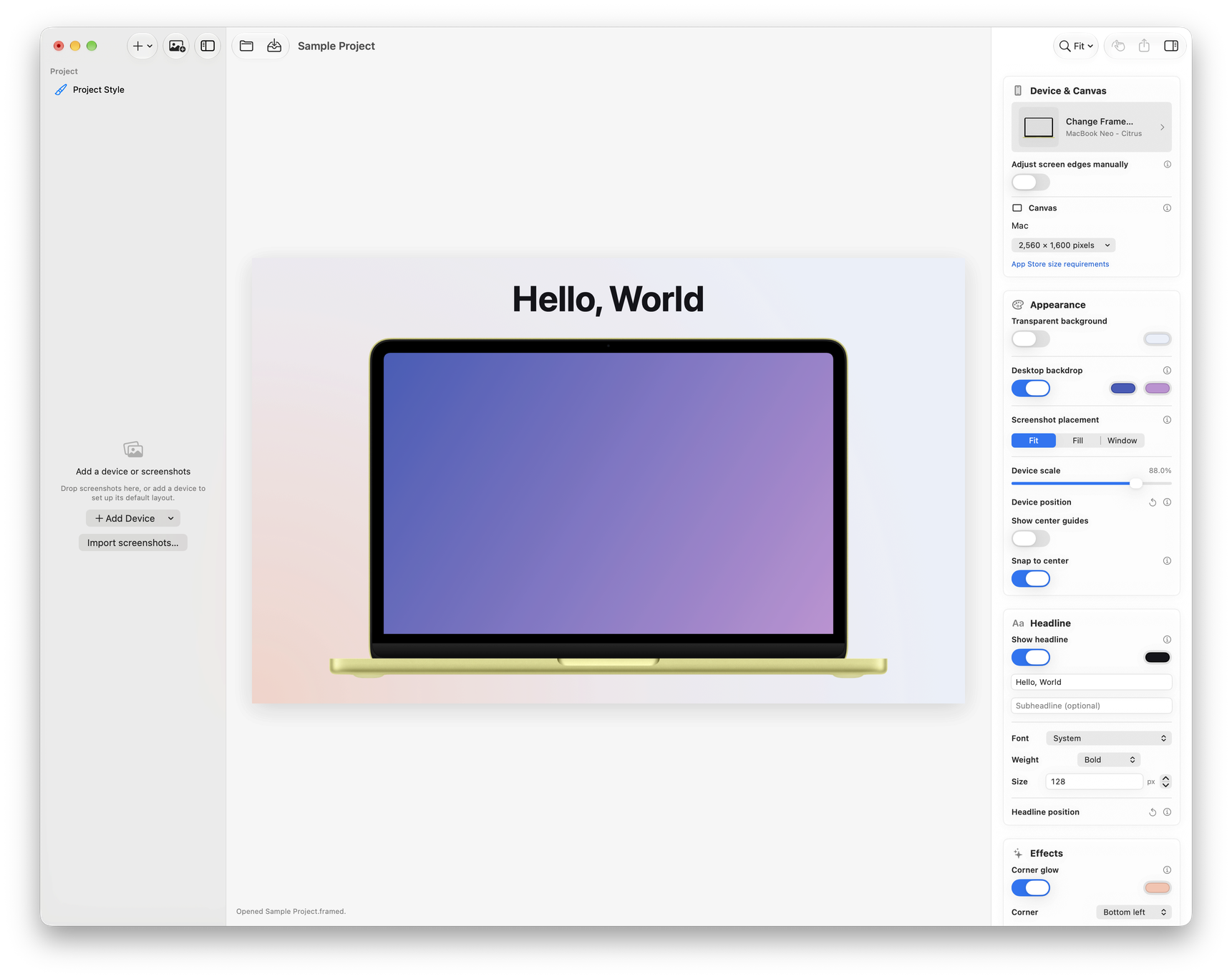Disable Desktop backdrop switch

[x=1031, y=389]
